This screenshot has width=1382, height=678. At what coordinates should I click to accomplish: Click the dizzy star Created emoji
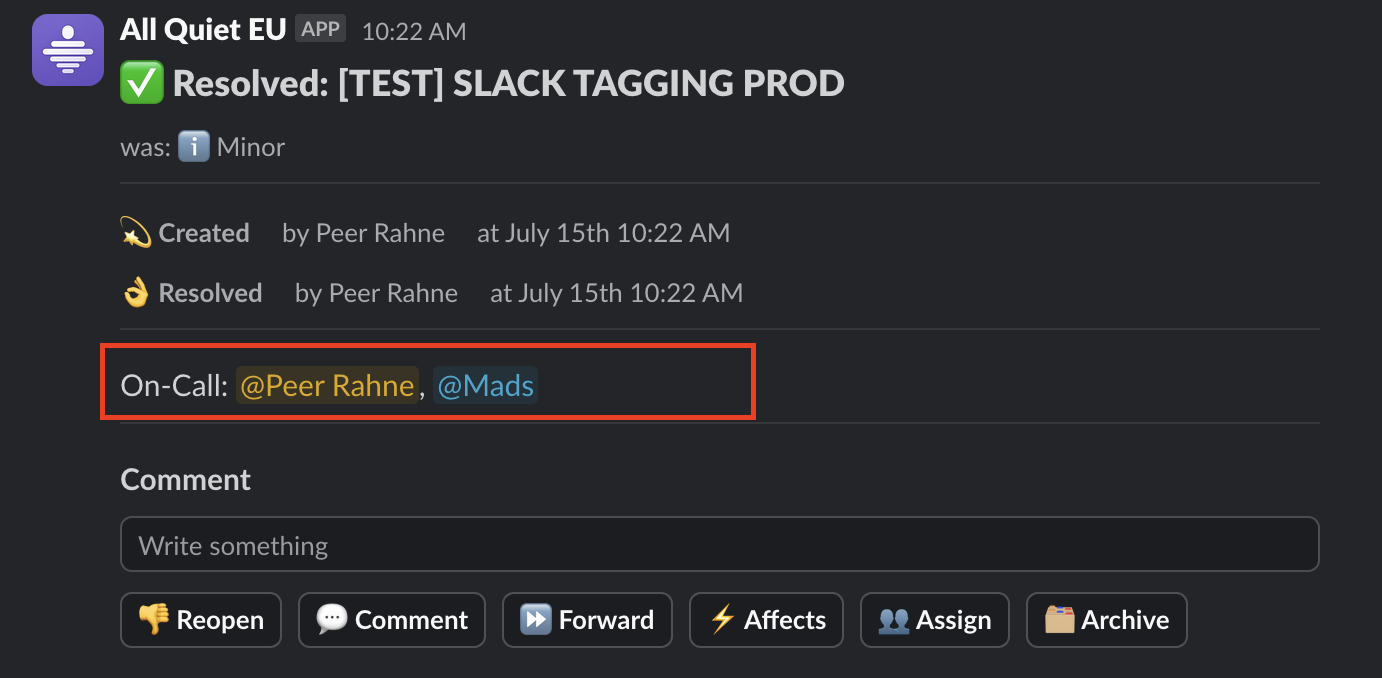click(136, 233)
